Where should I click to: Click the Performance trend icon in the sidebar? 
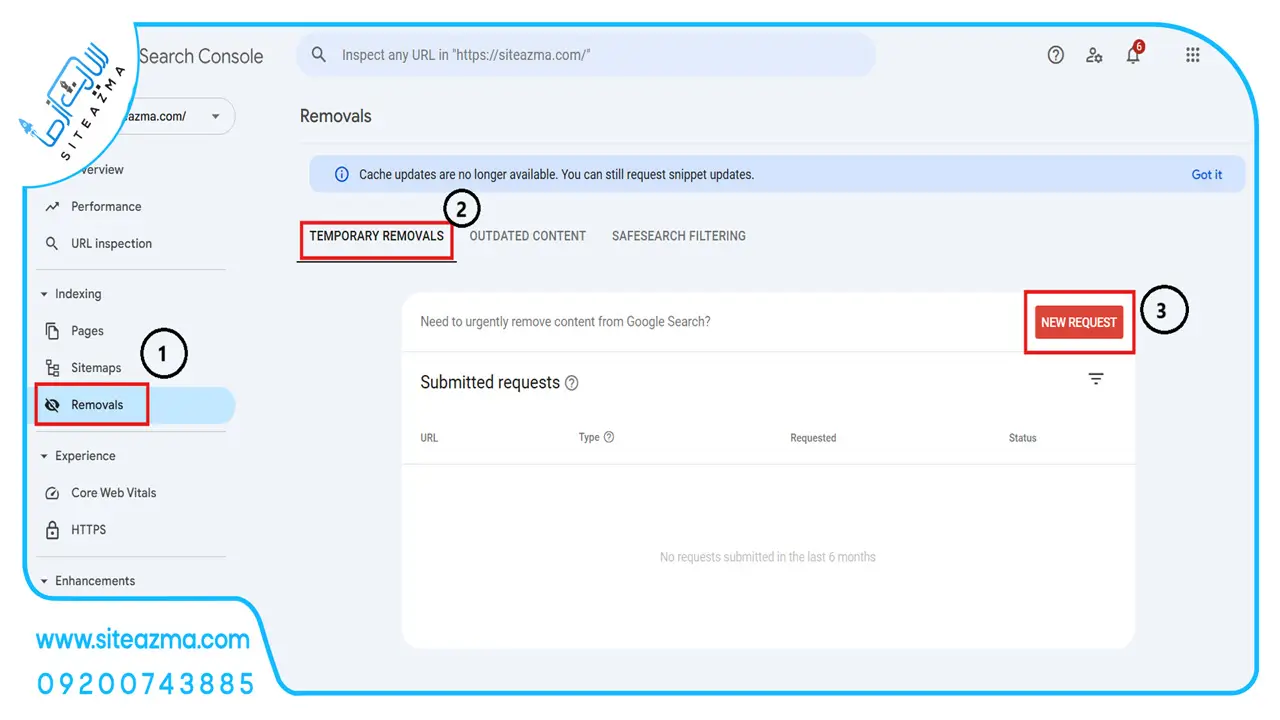pyautogui.click(x=53, y=207)
